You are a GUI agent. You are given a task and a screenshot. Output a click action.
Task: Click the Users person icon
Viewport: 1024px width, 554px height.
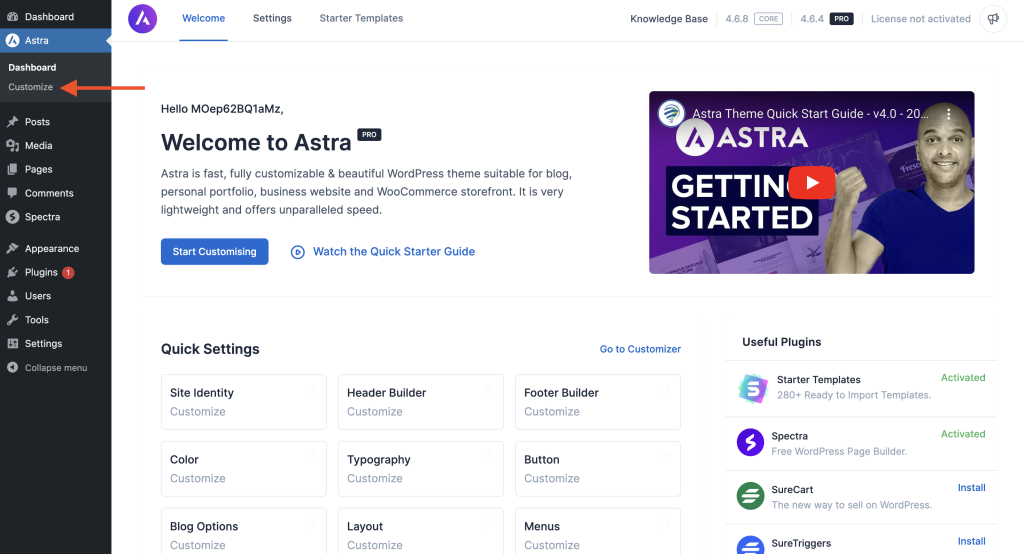[x=12, y=296]
